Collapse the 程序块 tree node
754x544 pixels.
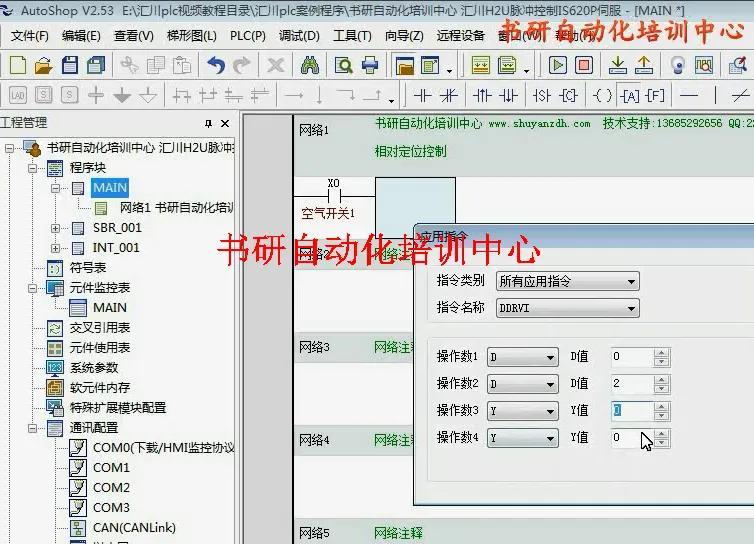coord(32,168)
